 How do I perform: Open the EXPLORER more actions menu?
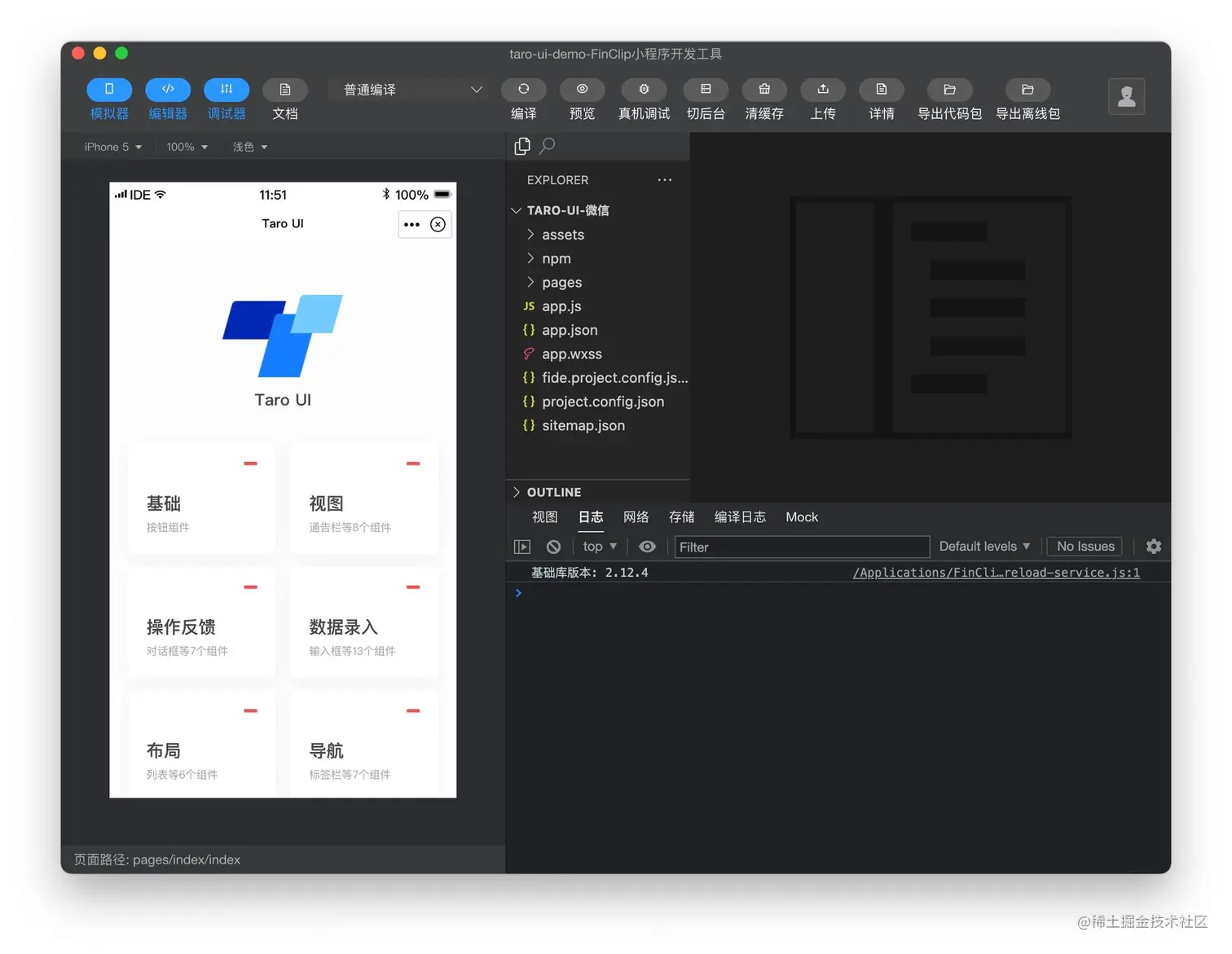pos(665,180)
